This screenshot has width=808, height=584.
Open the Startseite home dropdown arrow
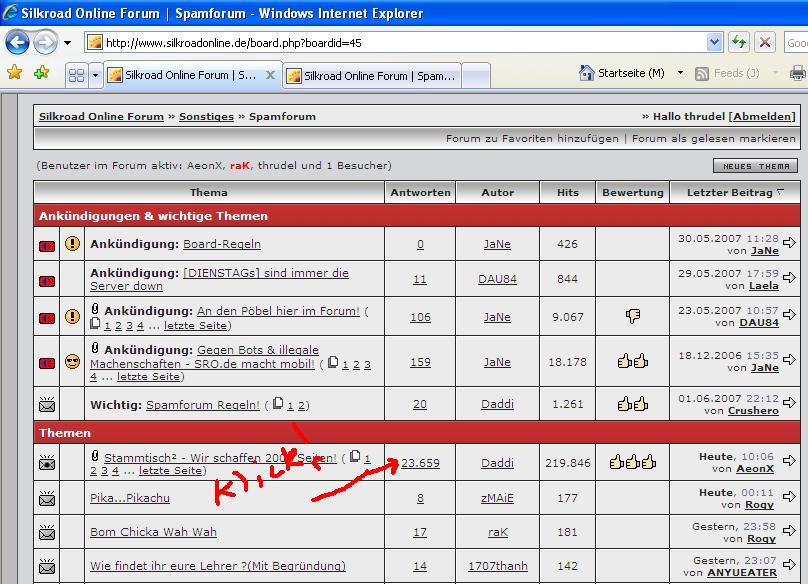(680, 73)
